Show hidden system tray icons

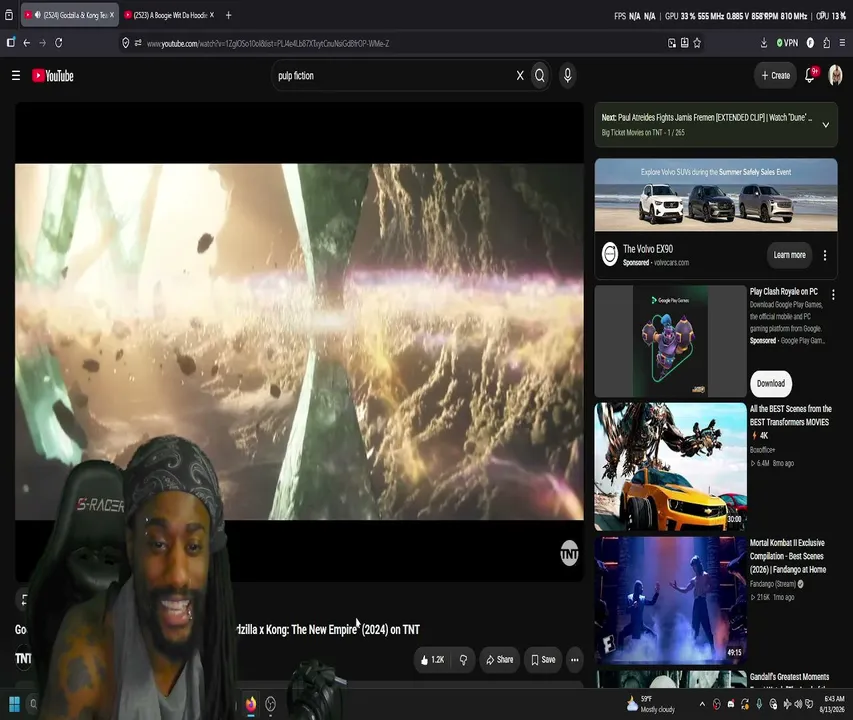click(702, 704)
